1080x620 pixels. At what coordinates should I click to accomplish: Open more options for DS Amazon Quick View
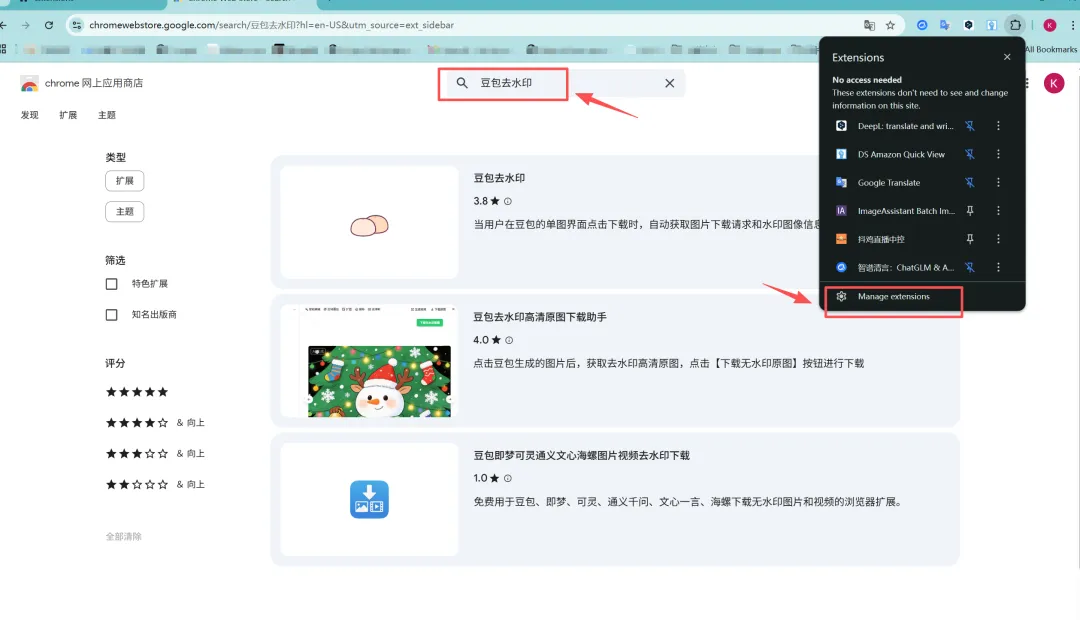click(998, 154)
